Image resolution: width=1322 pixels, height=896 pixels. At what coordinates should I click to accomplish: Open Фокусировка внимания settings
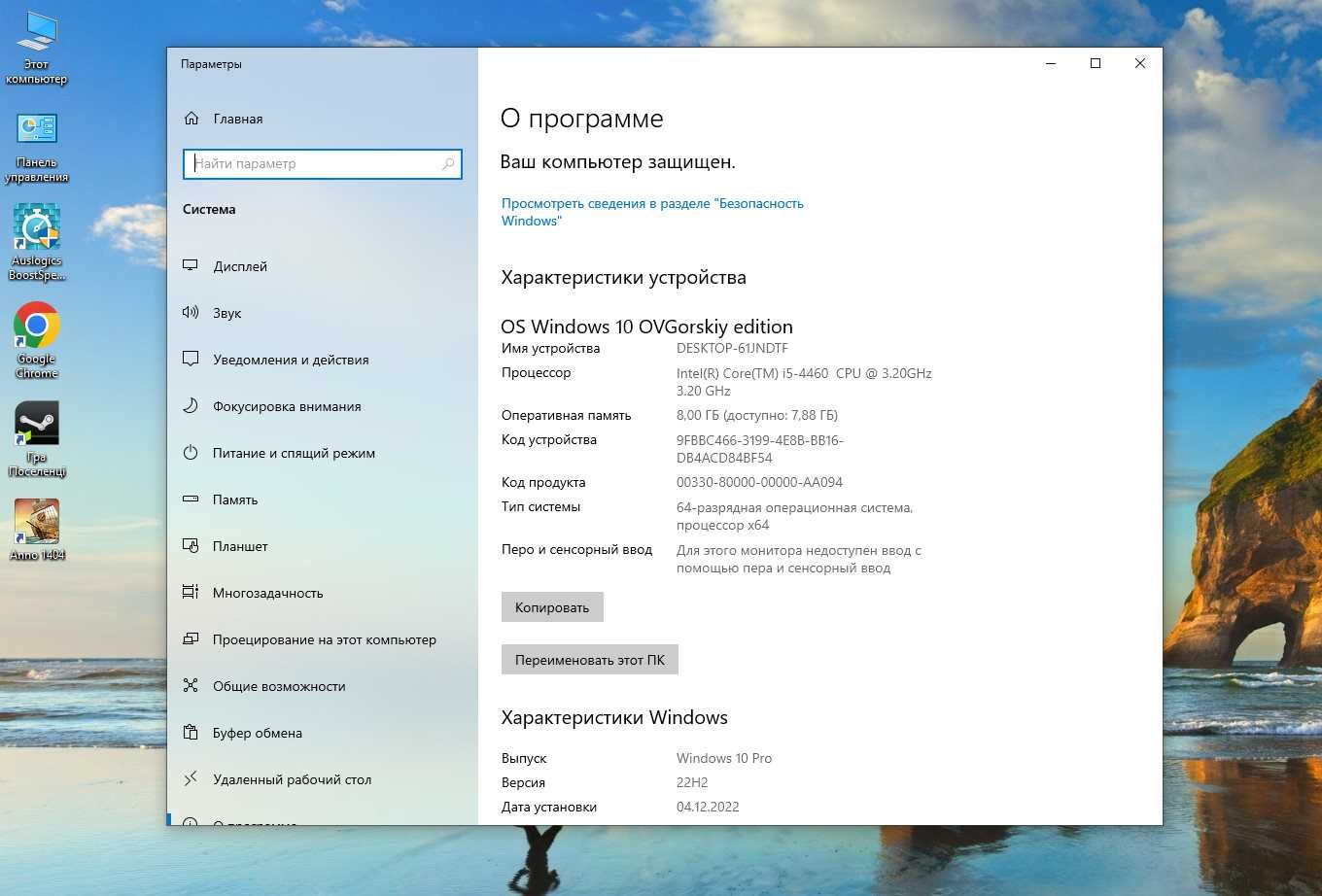287,406
